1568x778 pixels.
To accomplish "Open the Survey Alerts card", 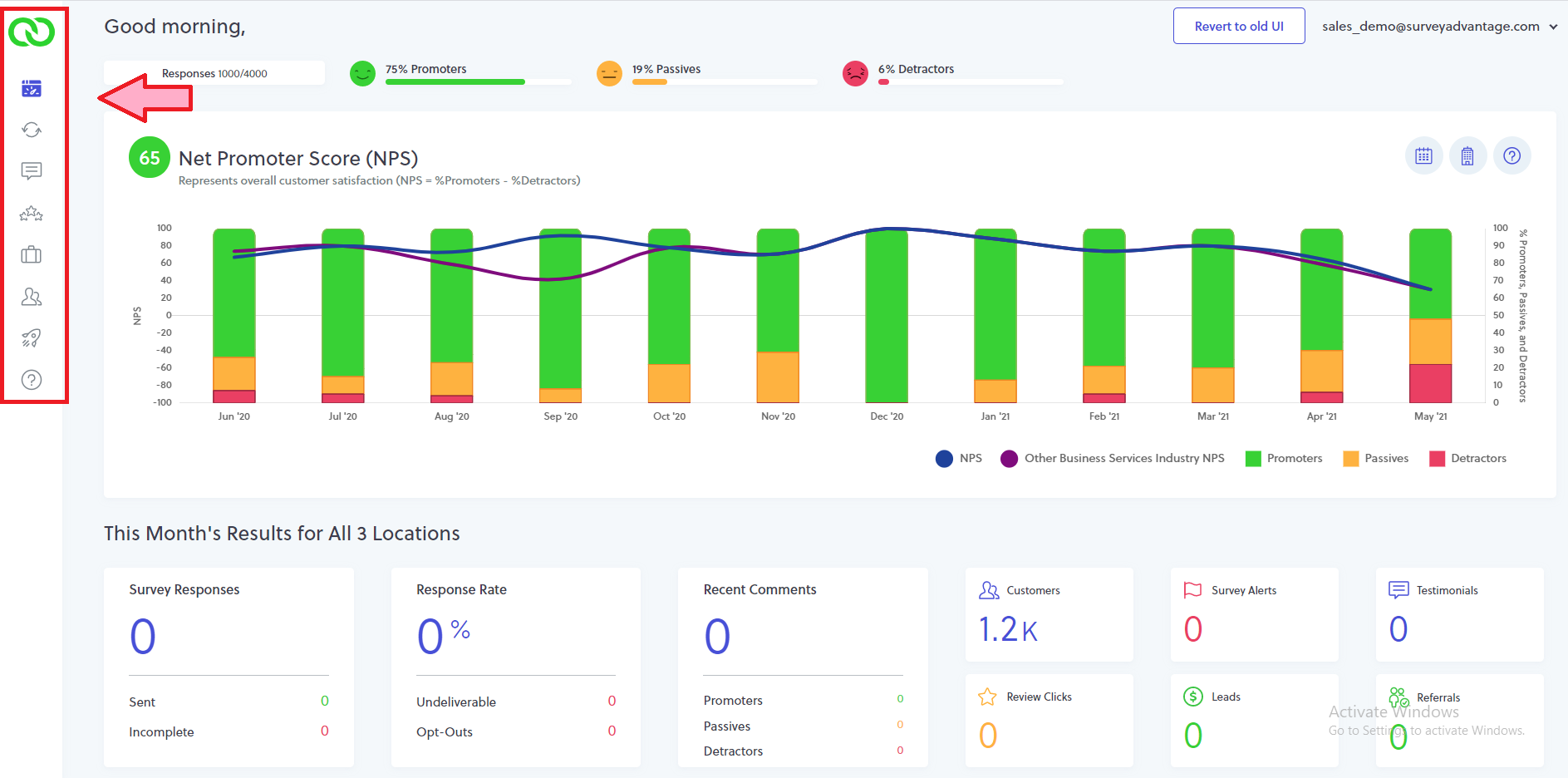I will coord(1255,615).
